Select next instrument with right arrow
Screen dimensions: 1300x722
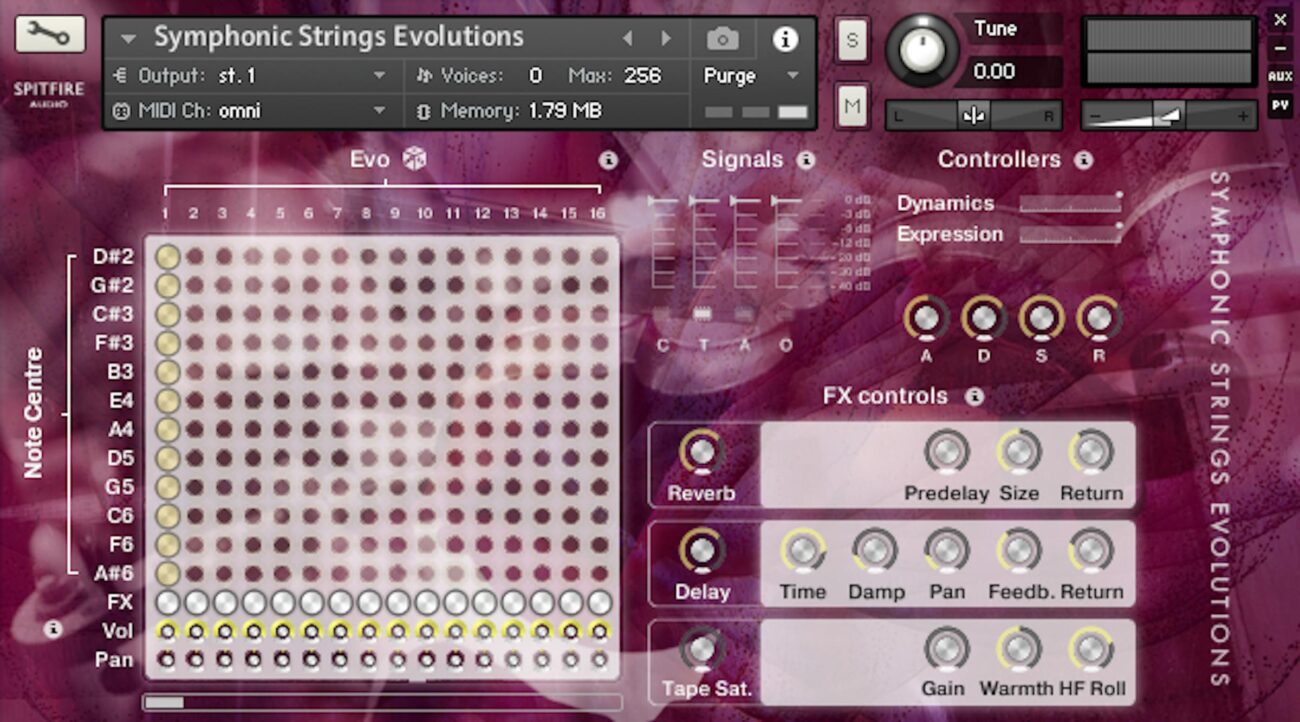click(x=666, y=39)
